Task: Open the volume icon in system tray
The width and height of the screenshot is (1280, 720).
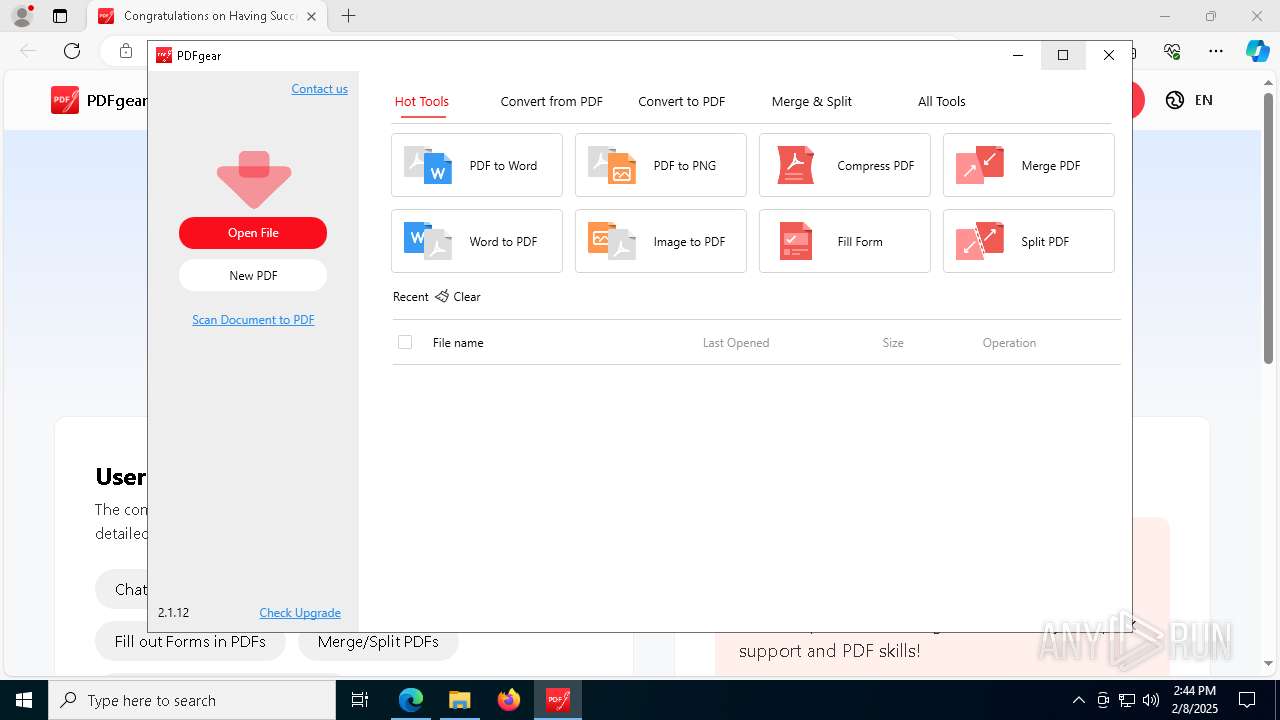Action: [1150, 700]
